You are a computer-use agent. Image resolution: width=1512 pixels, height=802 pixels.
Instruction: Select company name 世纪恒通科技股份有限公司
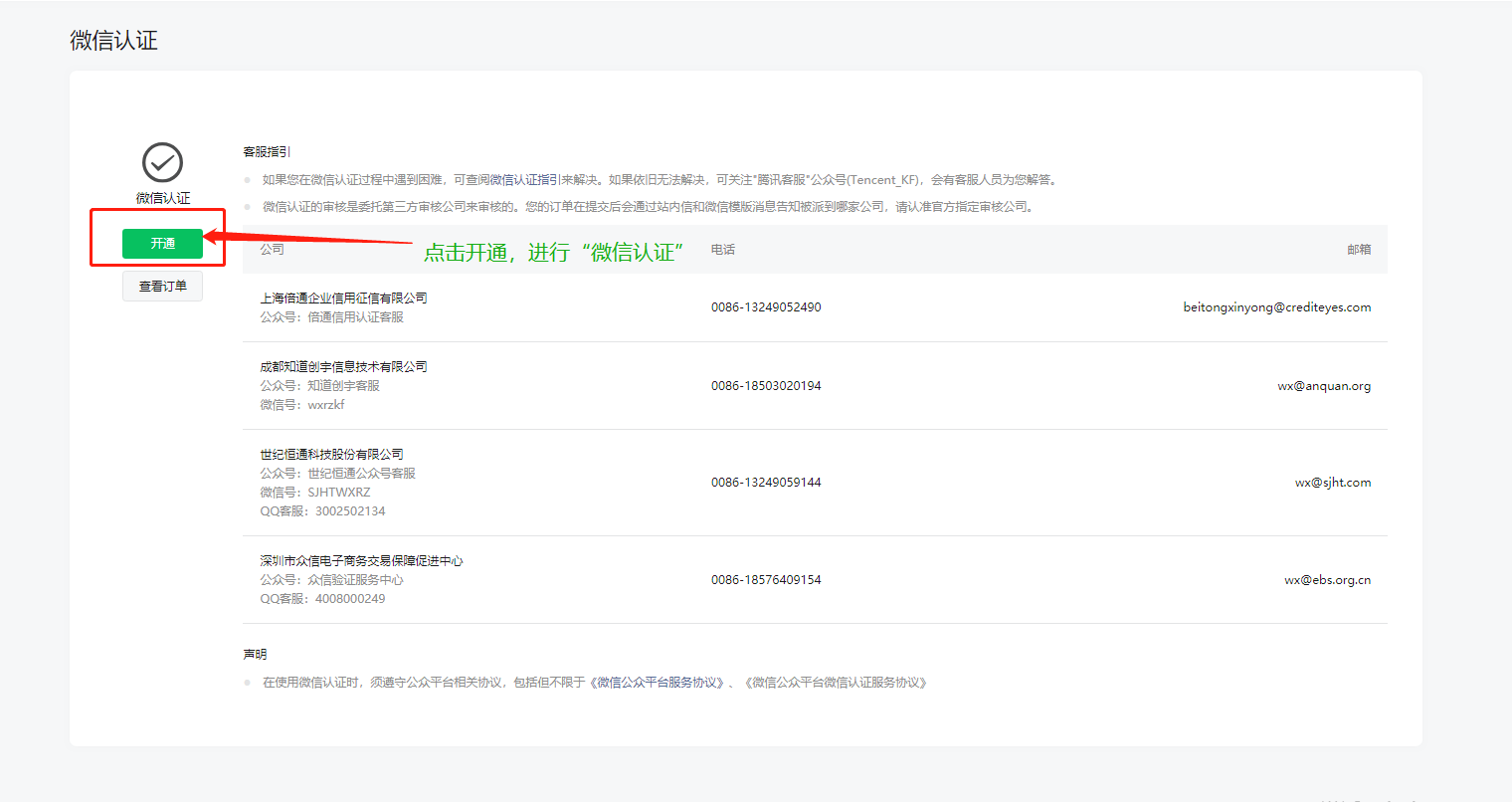point(331,455)
